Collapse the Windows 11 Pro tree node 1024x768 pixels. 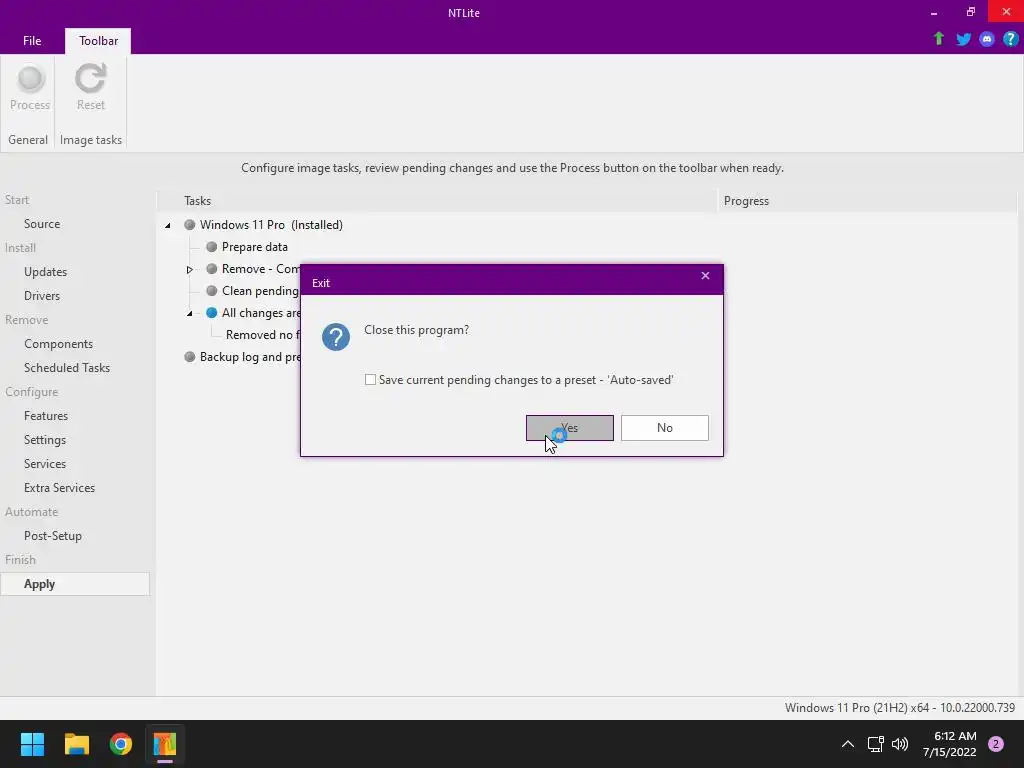[x=168, y=225]
